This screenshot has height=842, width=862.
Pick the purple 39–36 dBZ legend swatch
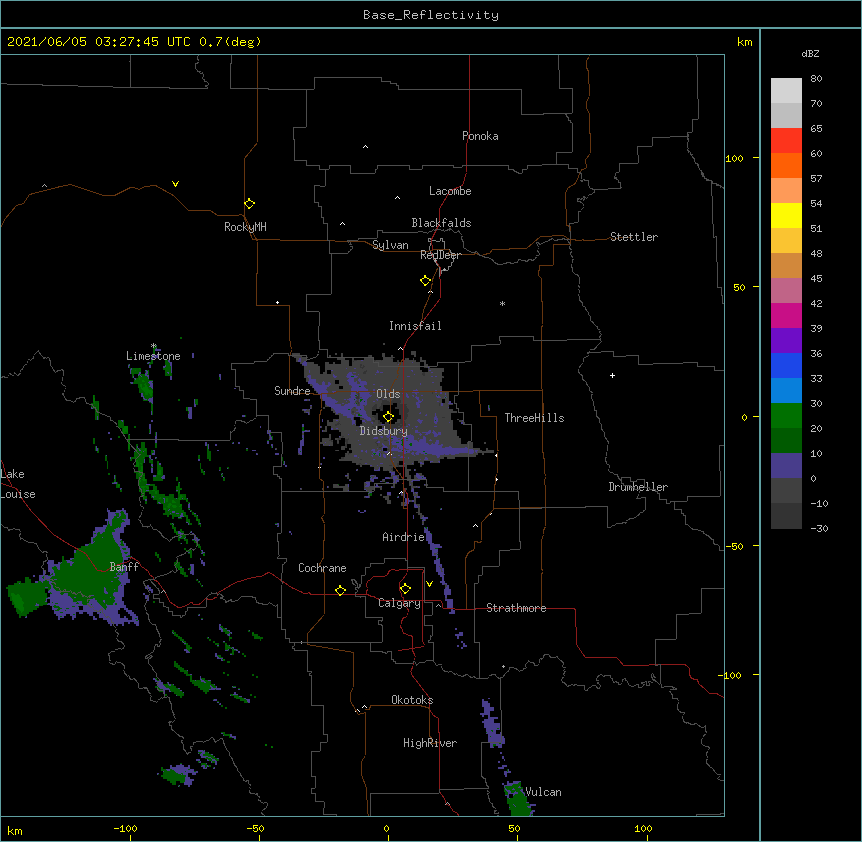click(786, 341)
